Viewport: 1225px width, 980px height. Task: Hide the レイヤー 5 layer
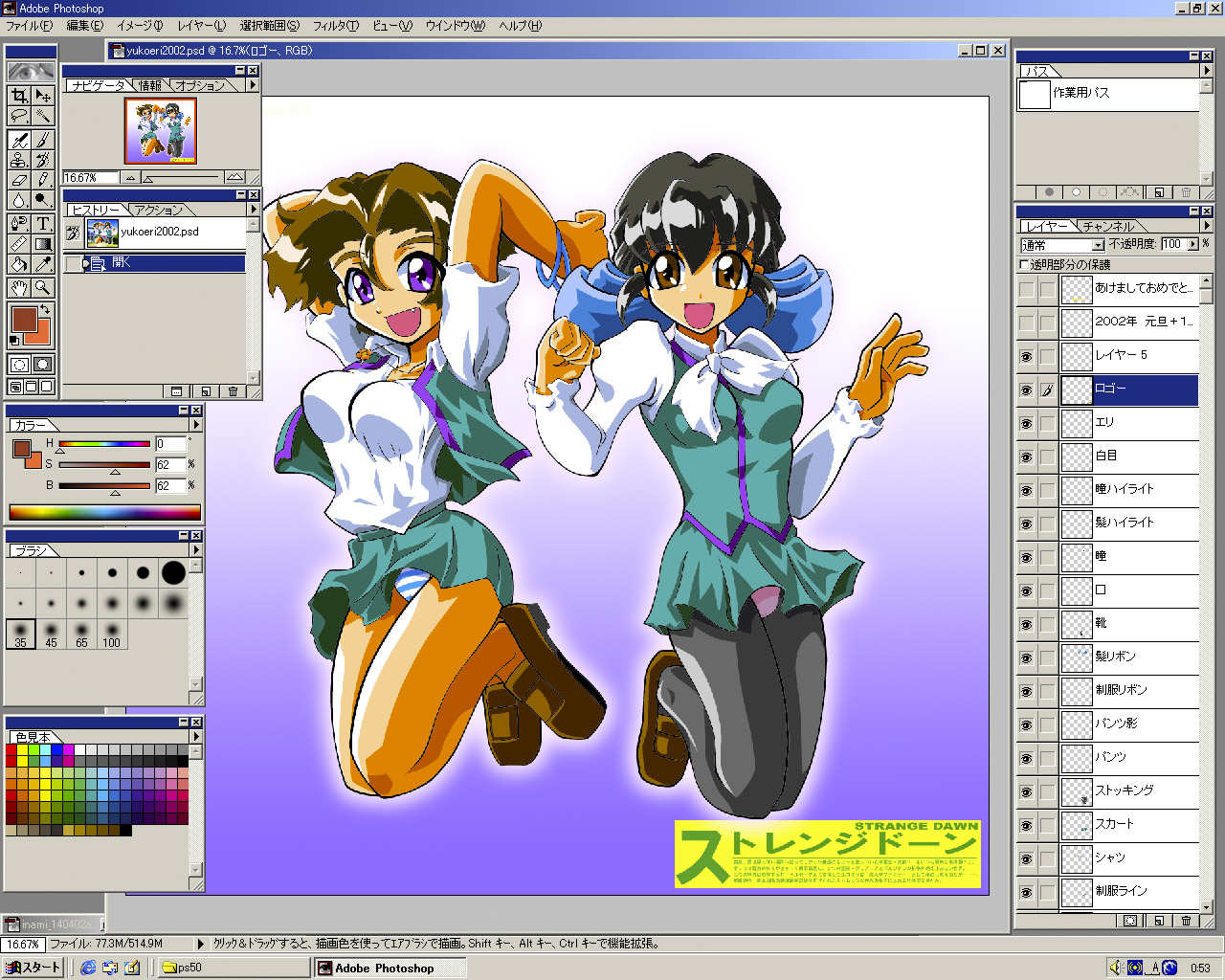click(1026, 356)
